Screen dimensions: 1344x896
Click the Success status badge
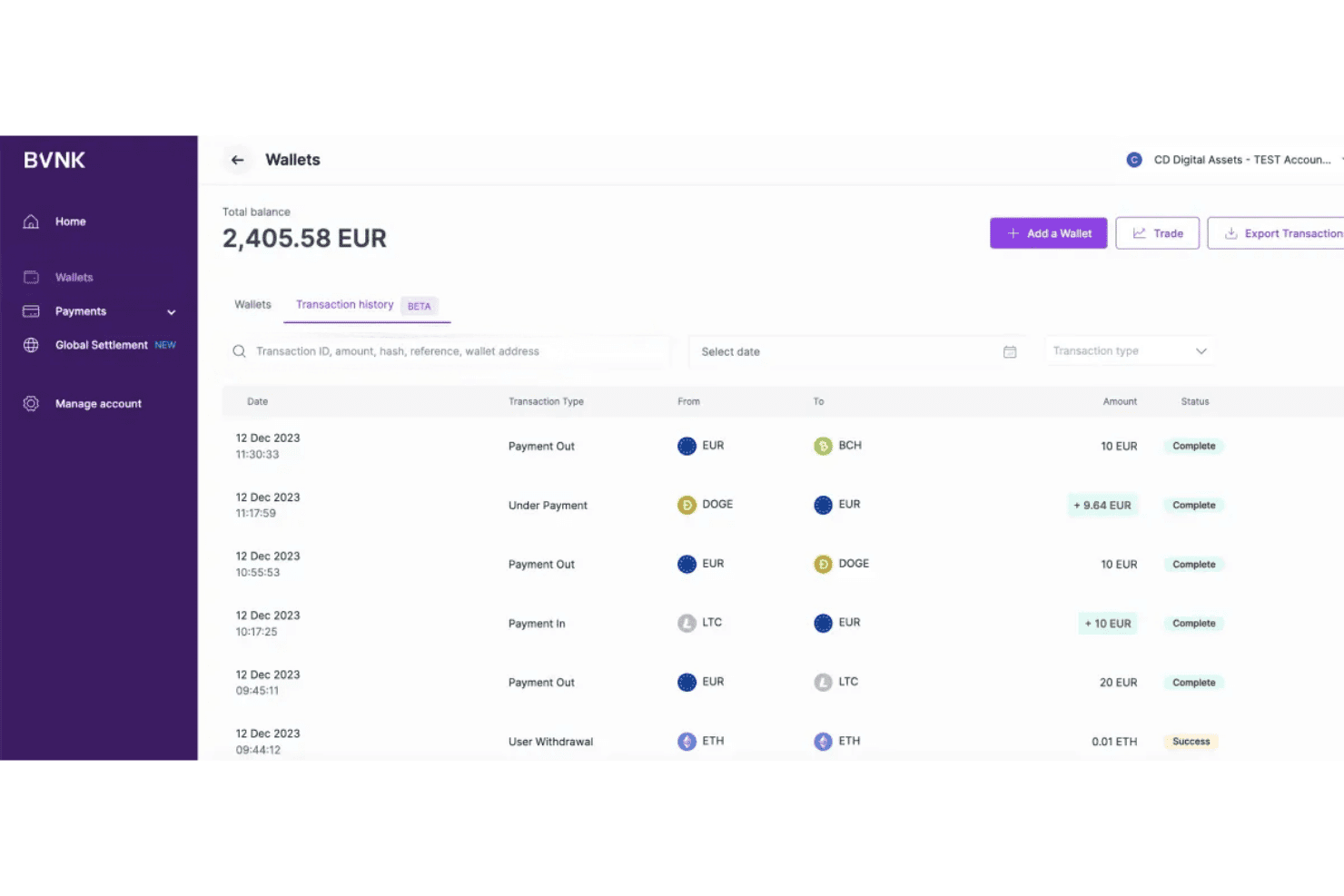click(x=1191, y=742)
